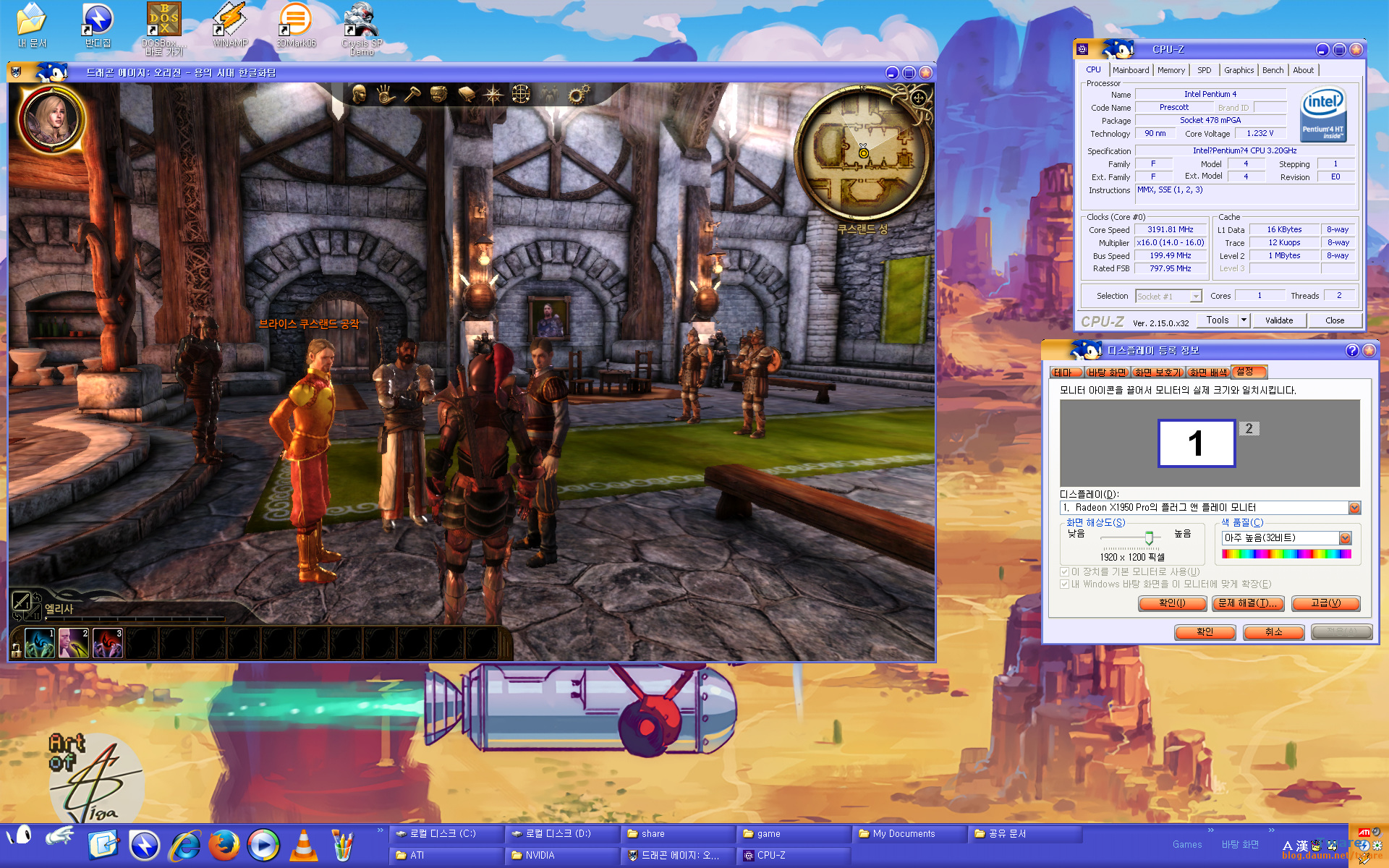Expand the Tools dropdown arrow in CPU-Z

click(1244, 320)
